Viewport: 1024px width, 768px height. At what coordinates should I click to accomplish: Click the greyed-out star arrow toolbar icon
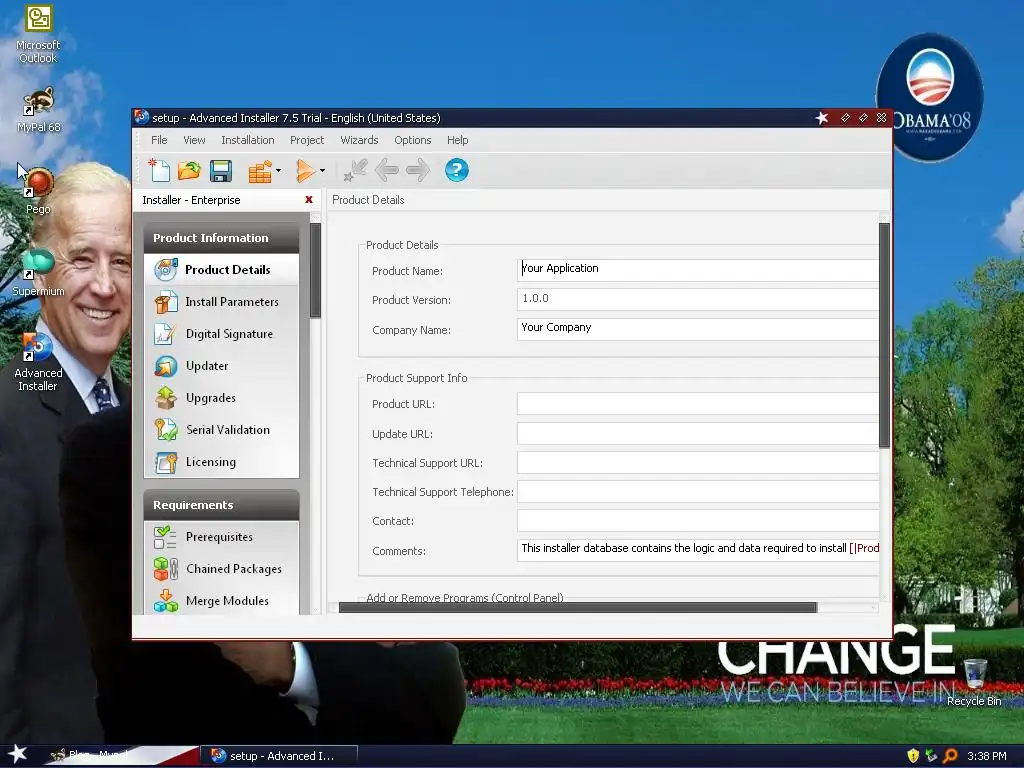click(355, 170)
